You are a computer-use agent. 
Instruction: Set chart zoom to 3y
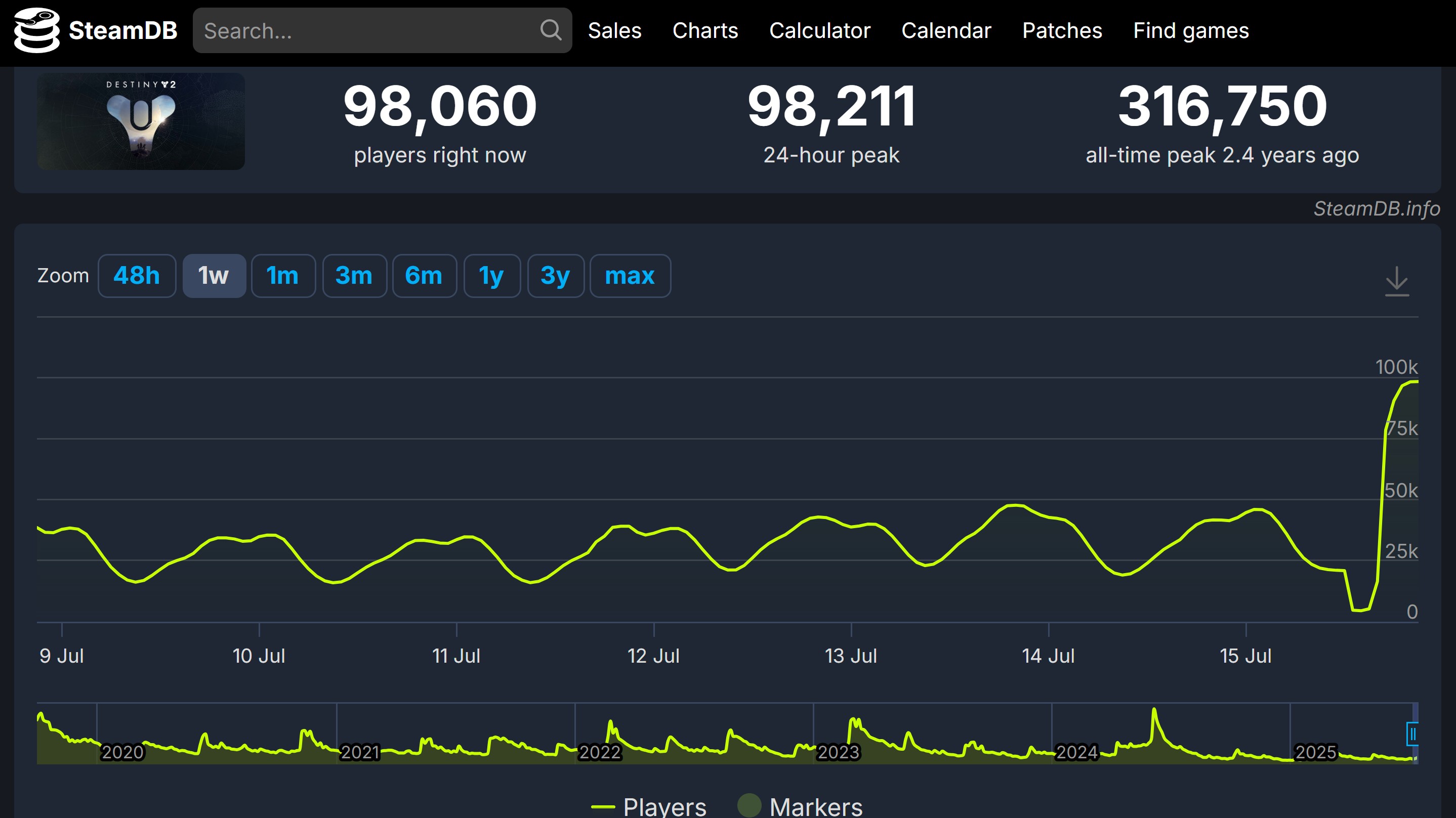[x=556, y=276]
